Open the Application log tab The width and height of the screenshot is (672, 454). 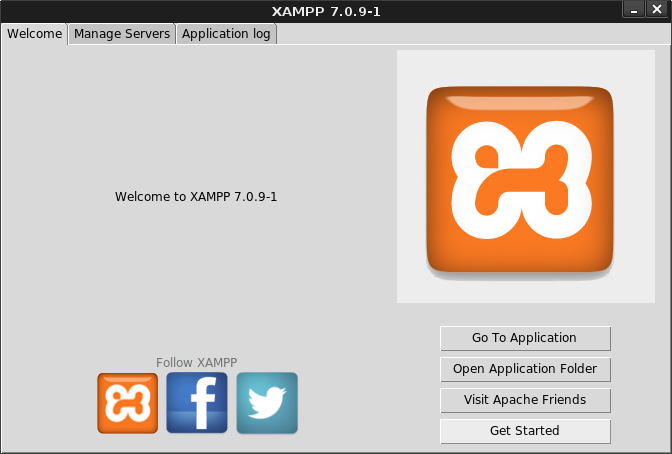tap(227, 33)
